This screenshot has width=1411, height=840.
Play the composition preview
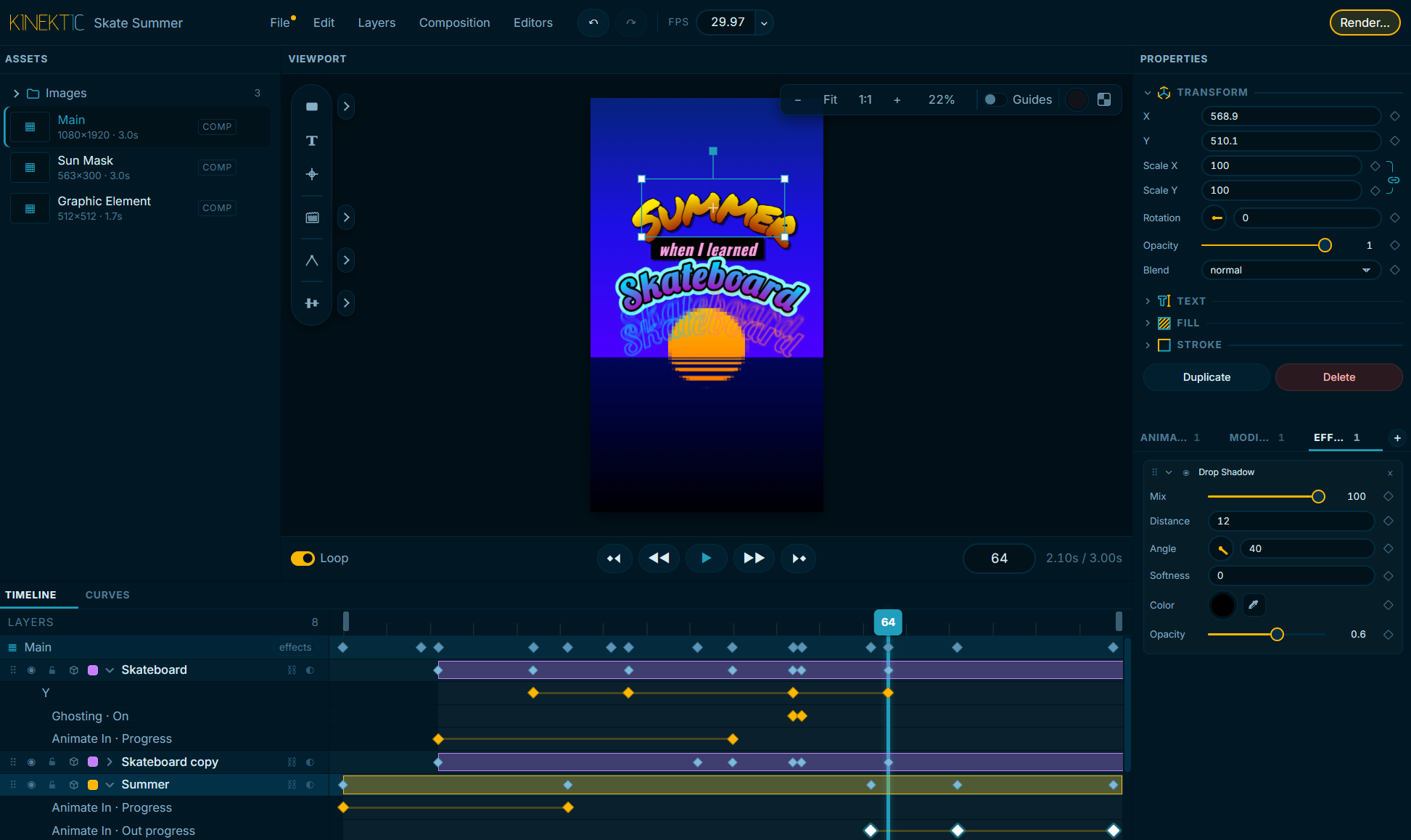(x=706, y=558)
